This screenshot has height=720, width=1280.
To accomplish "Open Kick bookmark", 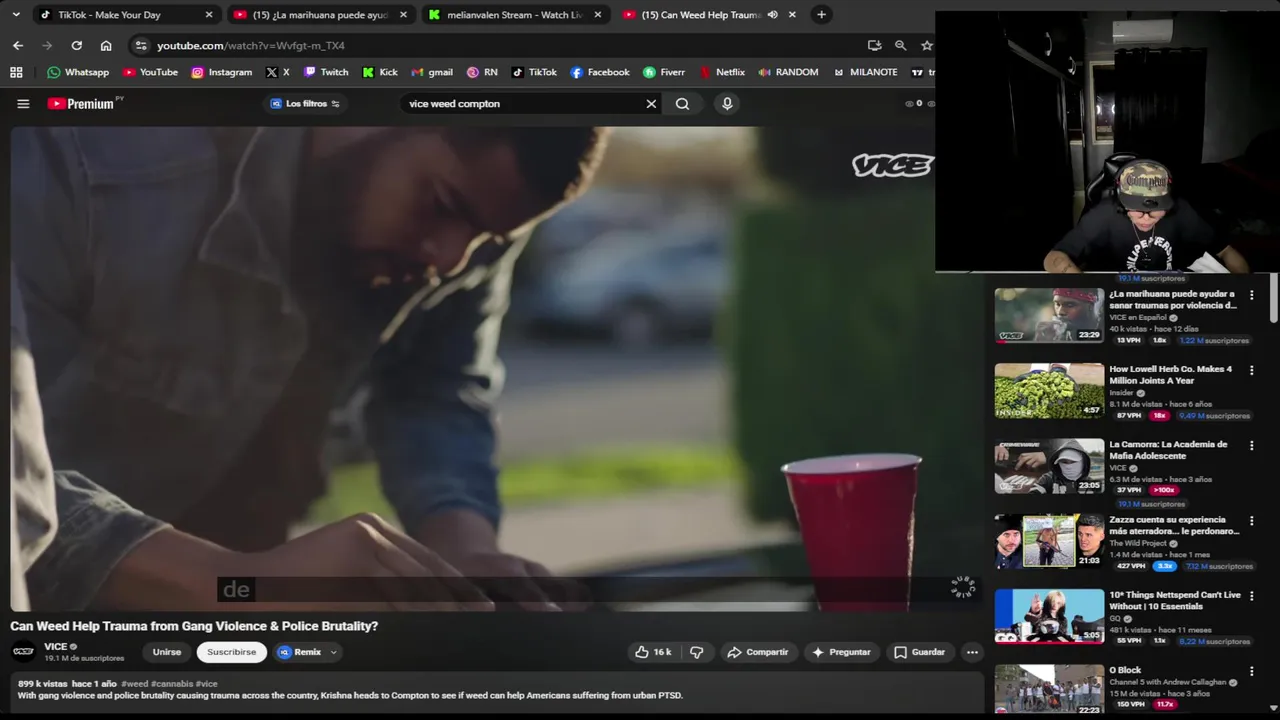I will pos(380,72).
